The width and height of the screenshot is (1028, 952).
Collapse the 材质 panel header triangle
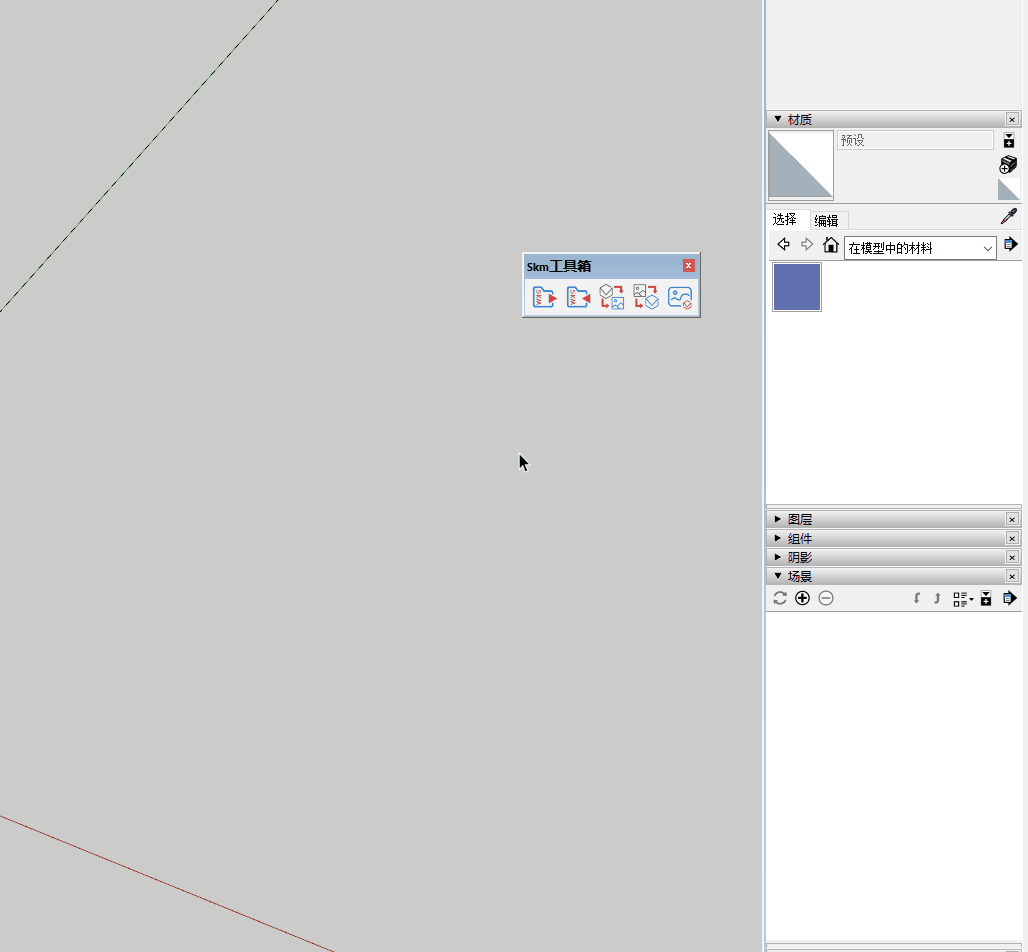click(x=777, y=118)
